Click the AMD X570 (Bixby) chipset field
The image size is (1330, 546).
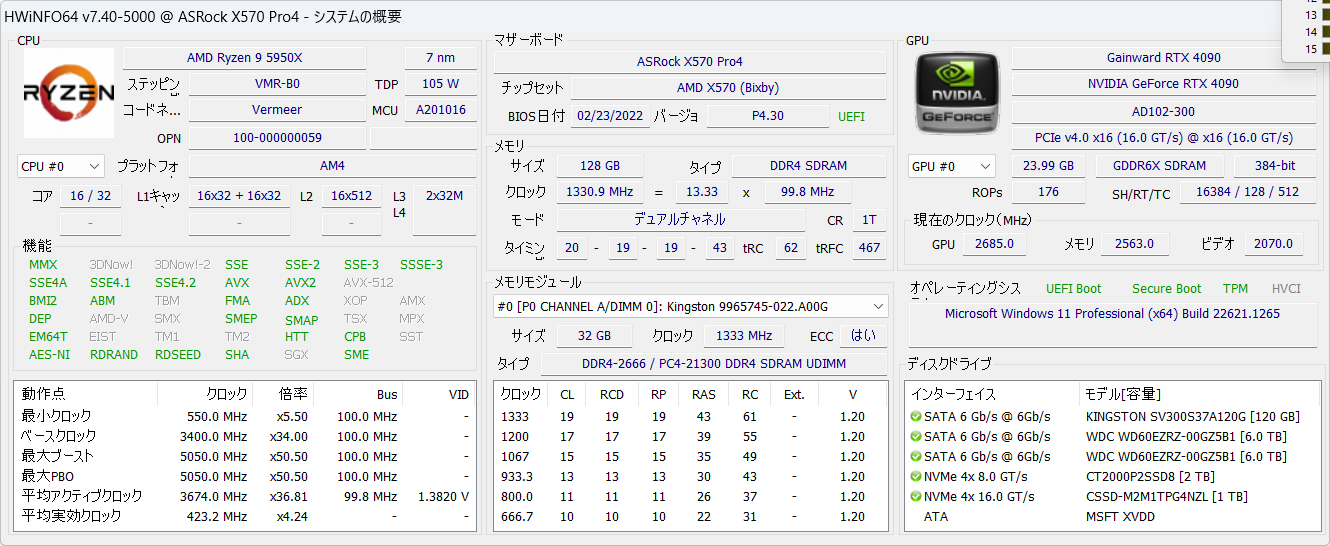click(x=727, y=88)
